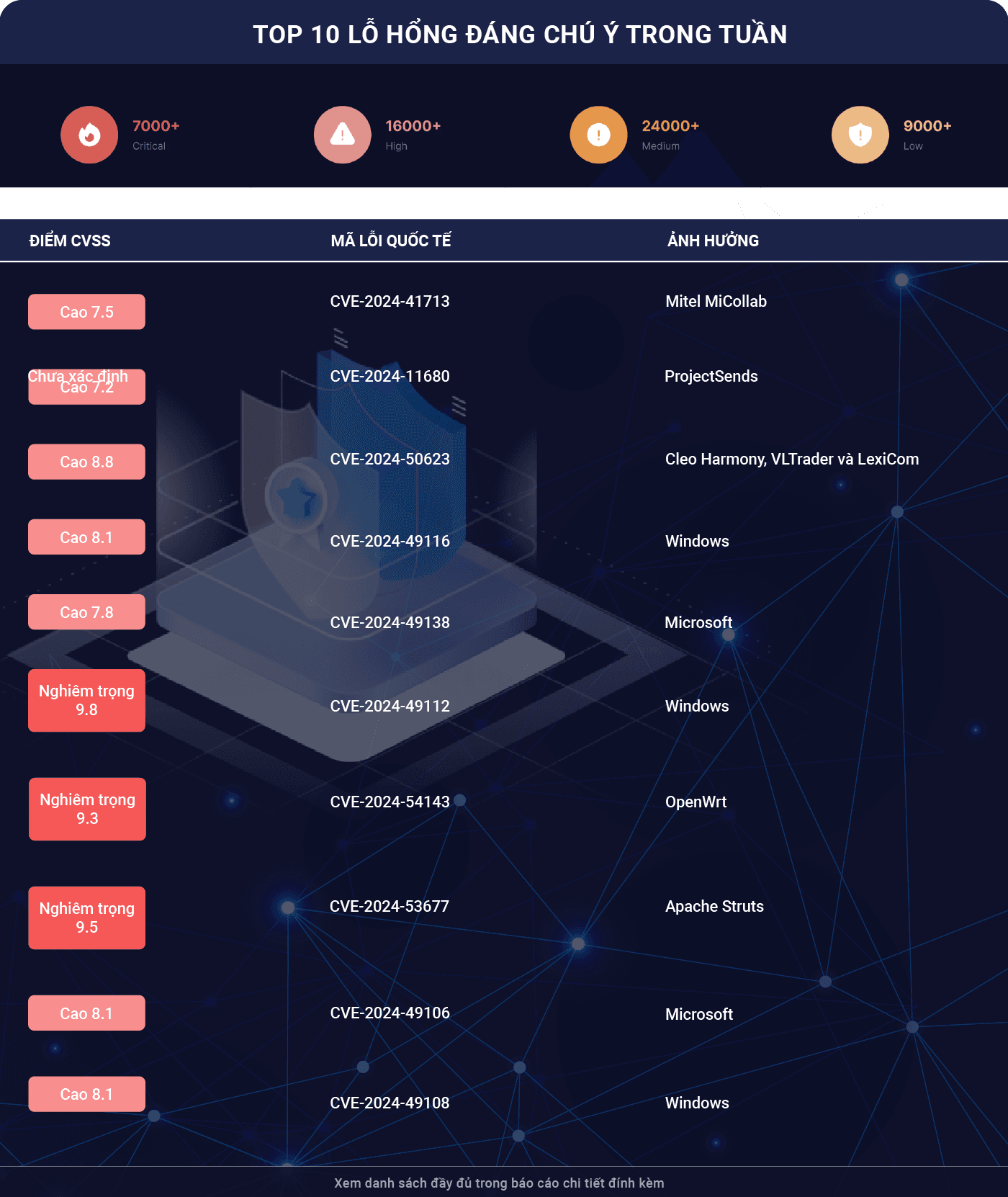Click the Medium exclamation circle icon

click(598, 135)
